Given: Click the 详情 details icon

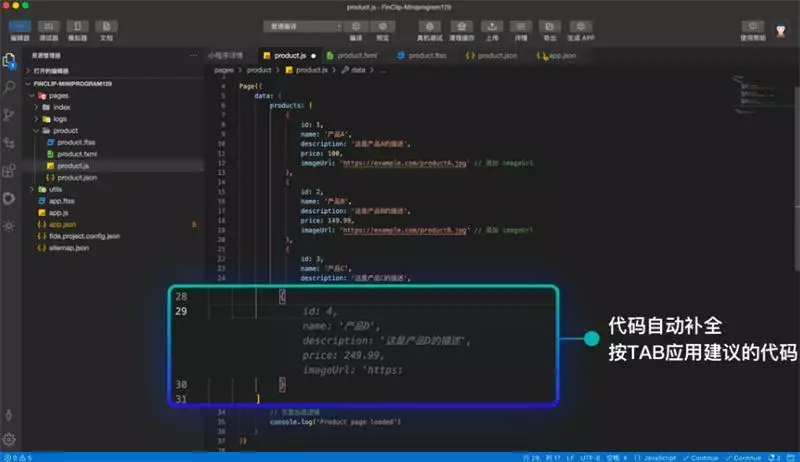Looking at the screenshot, I should (520, 27).
